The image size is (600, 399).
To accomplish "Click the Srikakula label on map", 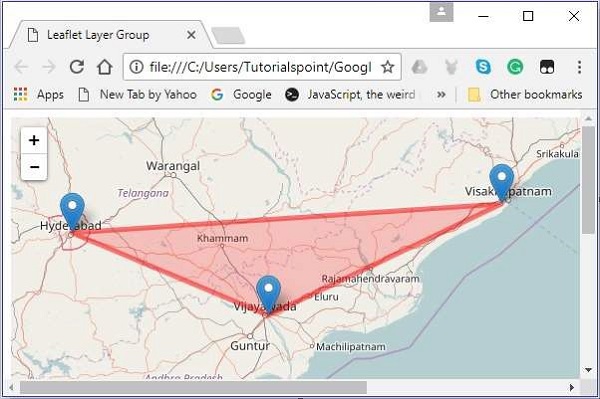I will tap(558, 154).
